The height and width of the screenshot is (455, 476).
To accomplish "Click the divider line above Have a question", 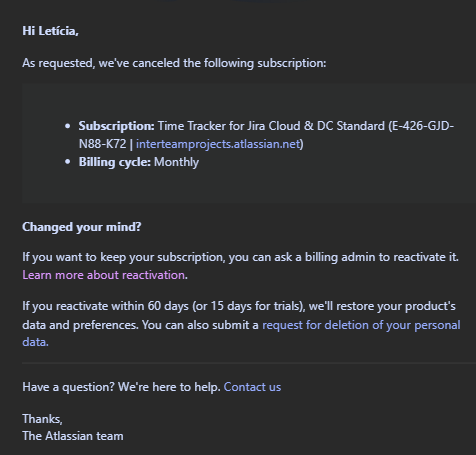I will pyautogui.click(x=249, y=363).
